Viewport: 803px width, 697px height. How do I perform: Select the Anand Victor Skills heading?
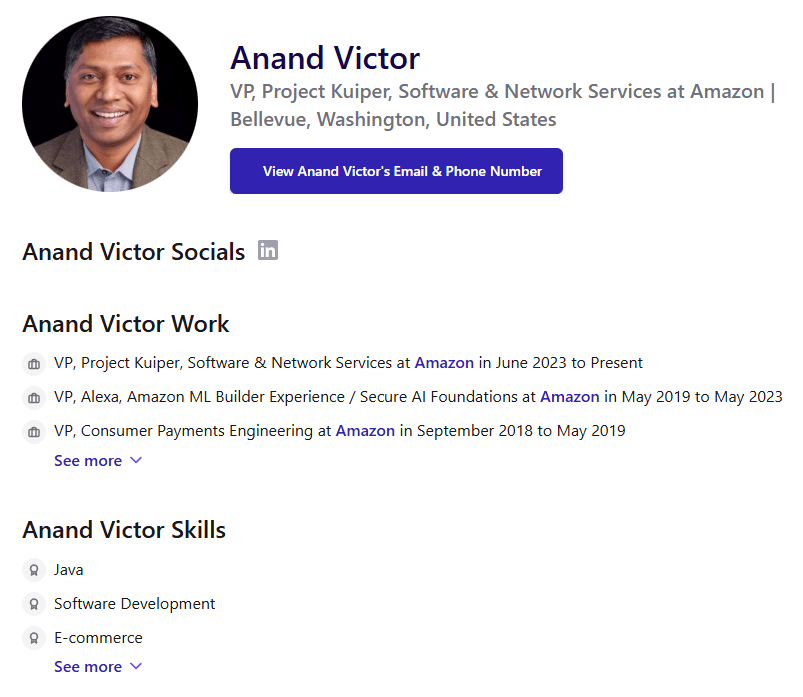coord(124,530)
